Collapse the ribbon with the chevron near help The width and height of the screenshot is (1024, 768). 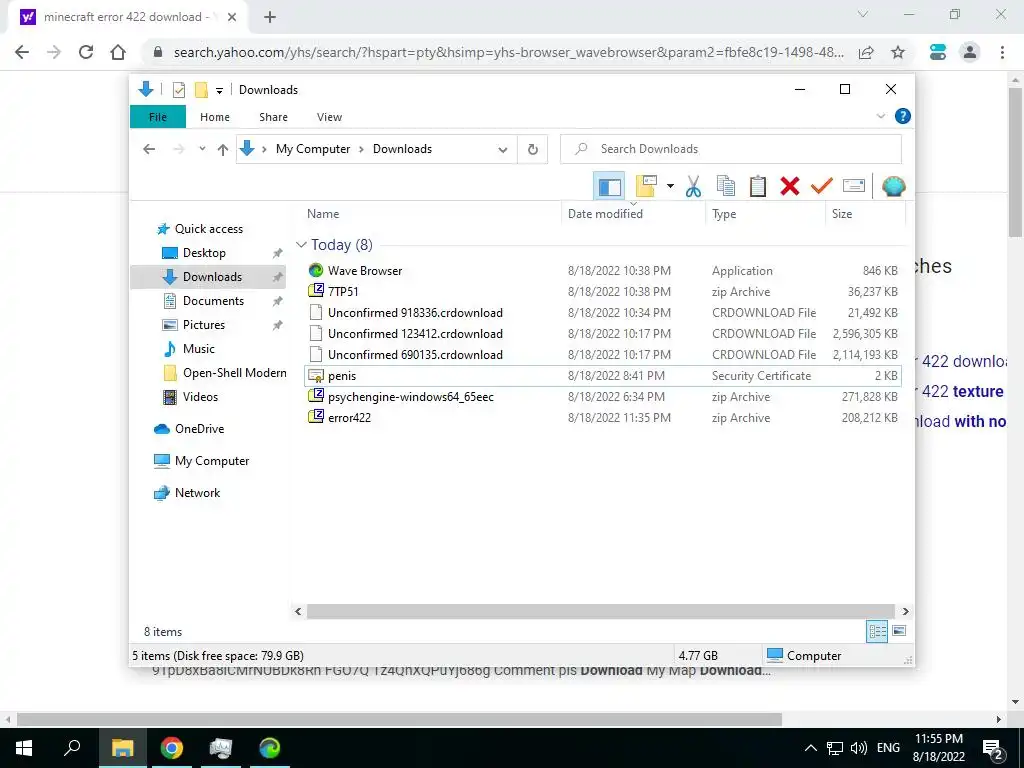tap(880, 116)
